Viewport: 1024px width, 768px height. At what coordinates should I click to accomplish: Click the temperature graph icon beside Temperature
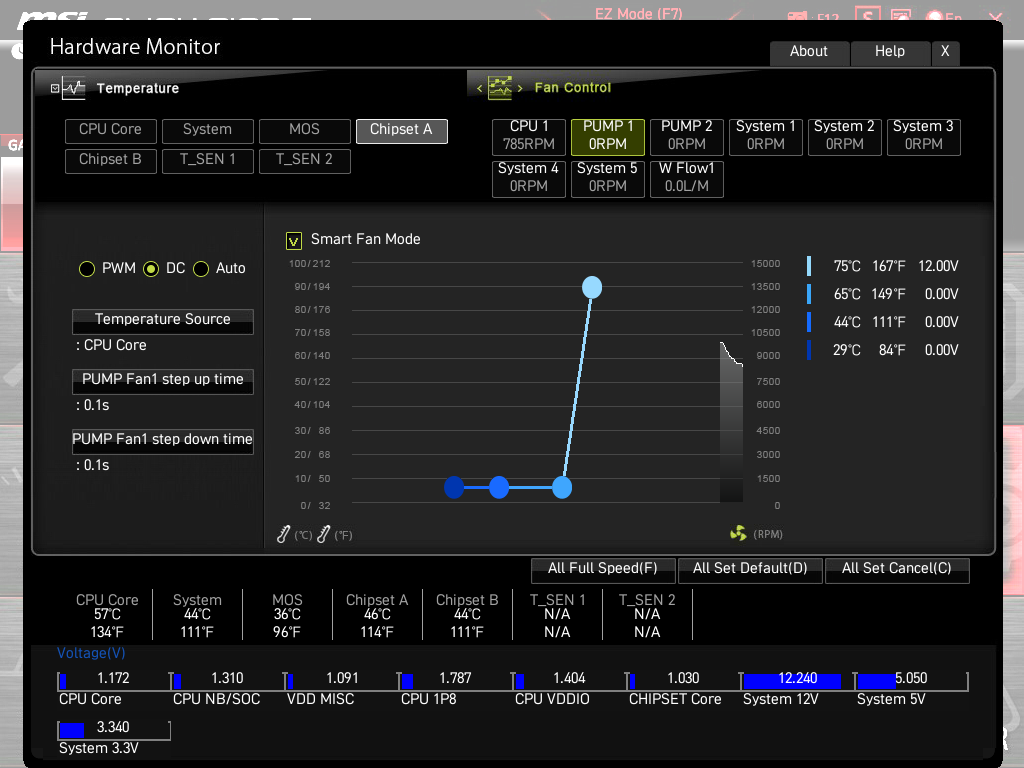coord(74,88)
